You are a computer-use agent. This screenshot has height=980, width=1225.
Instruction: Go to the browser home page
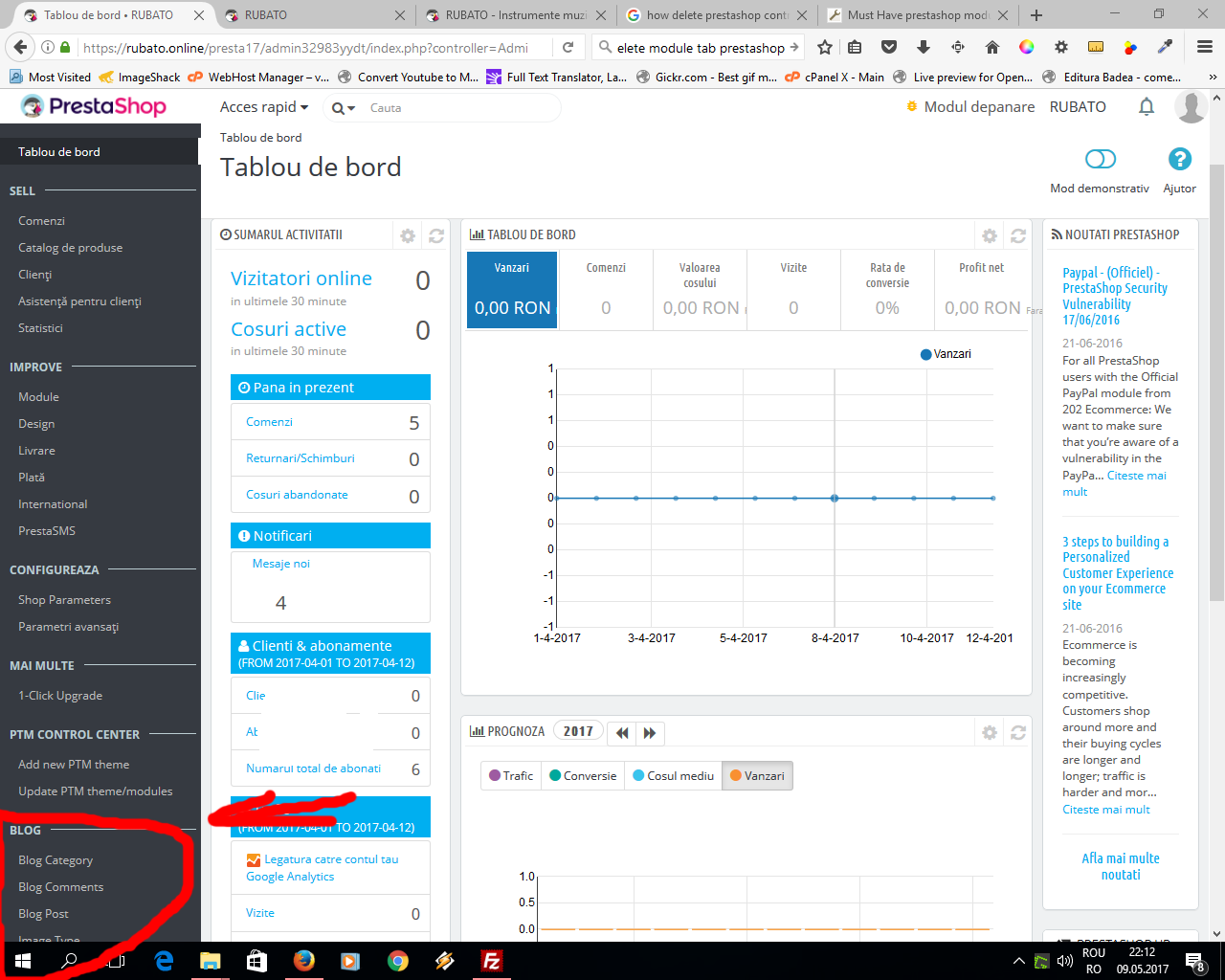[x=991, y=47]
